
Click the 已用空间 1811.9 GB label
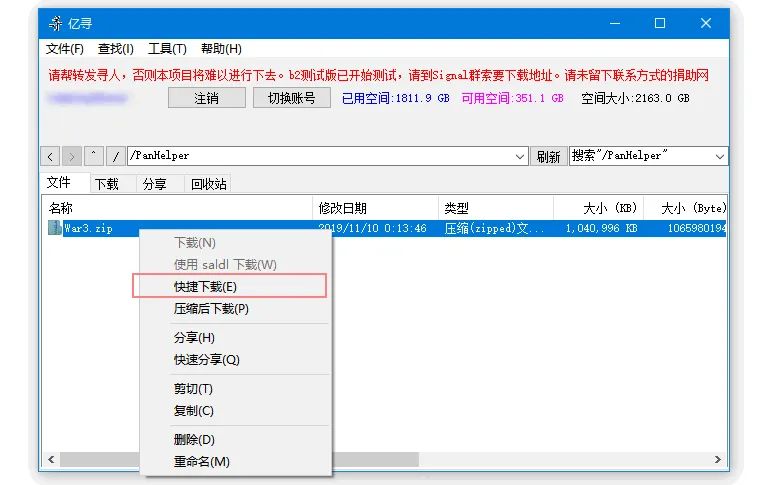[395, 98]
